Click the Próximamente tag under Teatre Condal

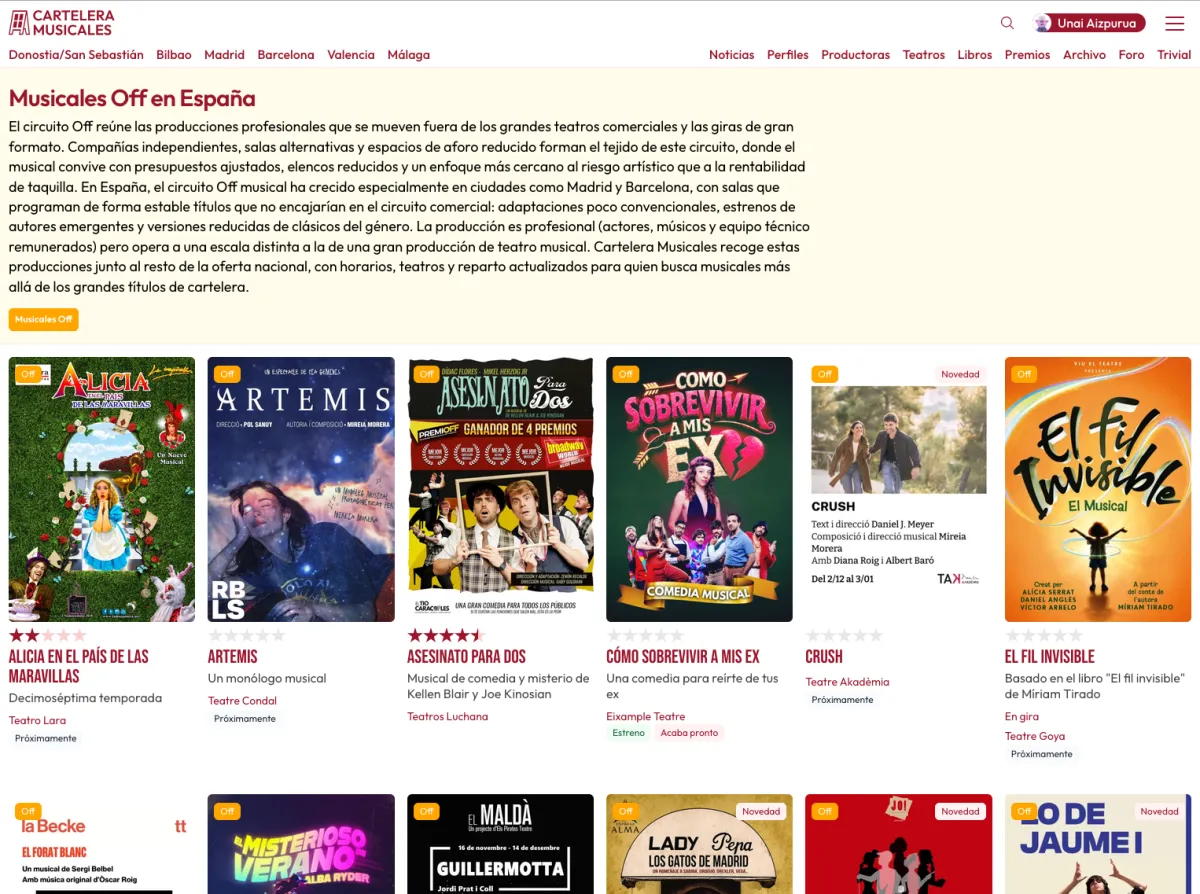tap(245, 718)
